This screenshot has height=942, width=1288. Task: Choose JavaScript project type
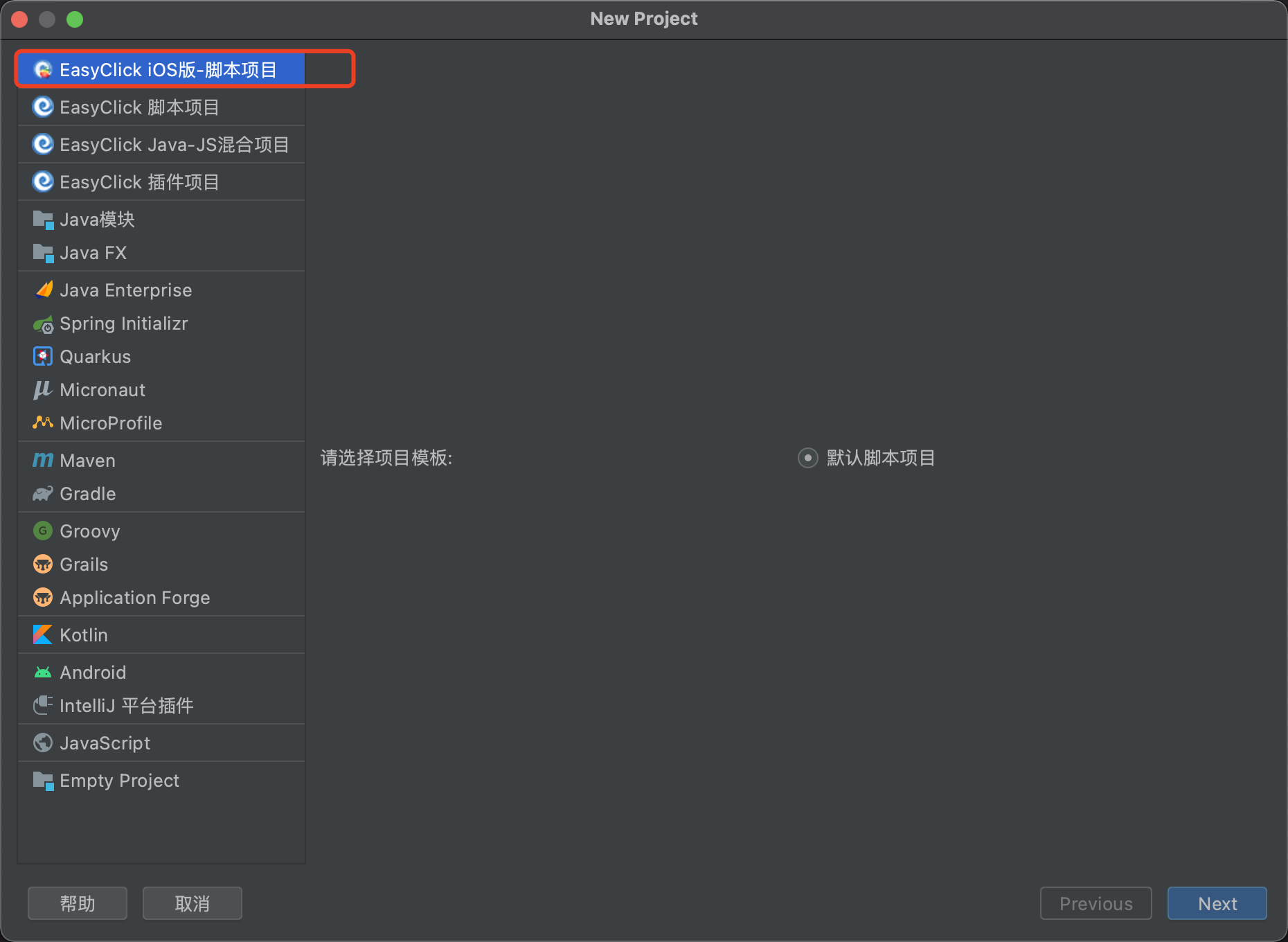point(161,743)
